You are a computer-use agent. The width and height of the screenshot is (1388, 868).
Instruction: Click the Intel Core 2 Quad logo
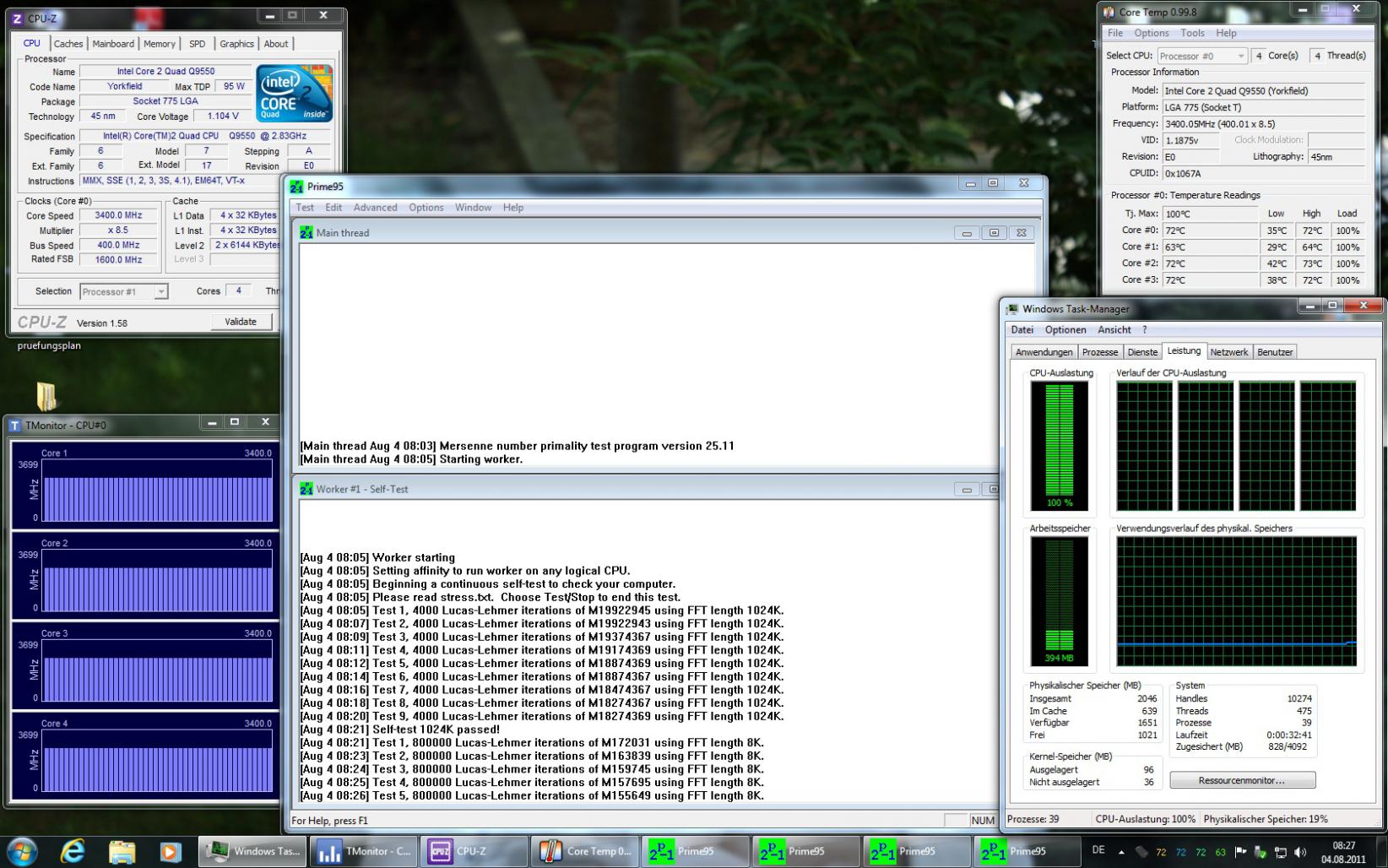(x=294, y=93)
